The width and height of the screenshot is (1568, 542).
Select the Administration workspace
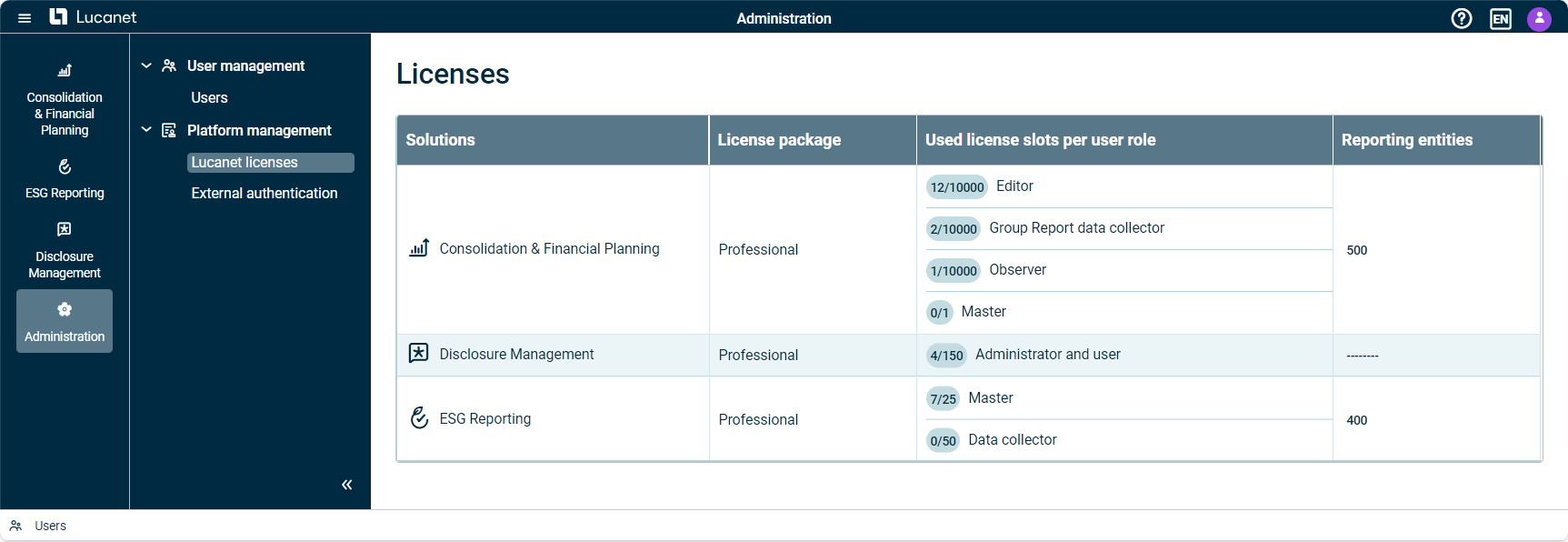point(65,321)
